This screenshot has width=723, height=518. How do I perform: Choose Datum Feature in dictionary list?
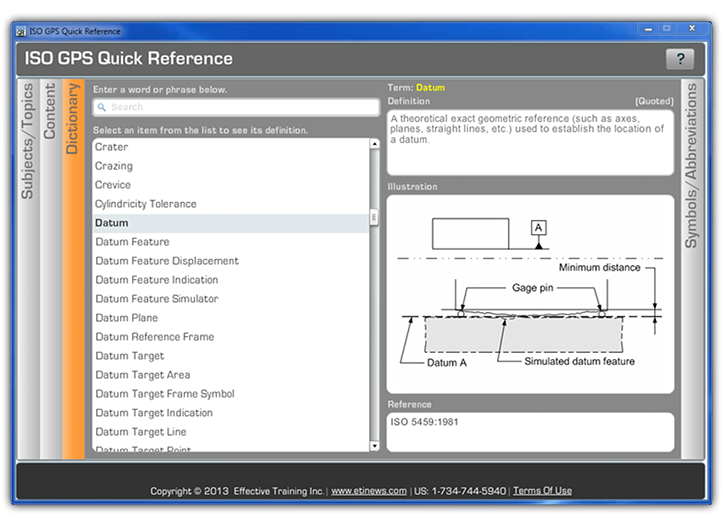tap(132, 242)
